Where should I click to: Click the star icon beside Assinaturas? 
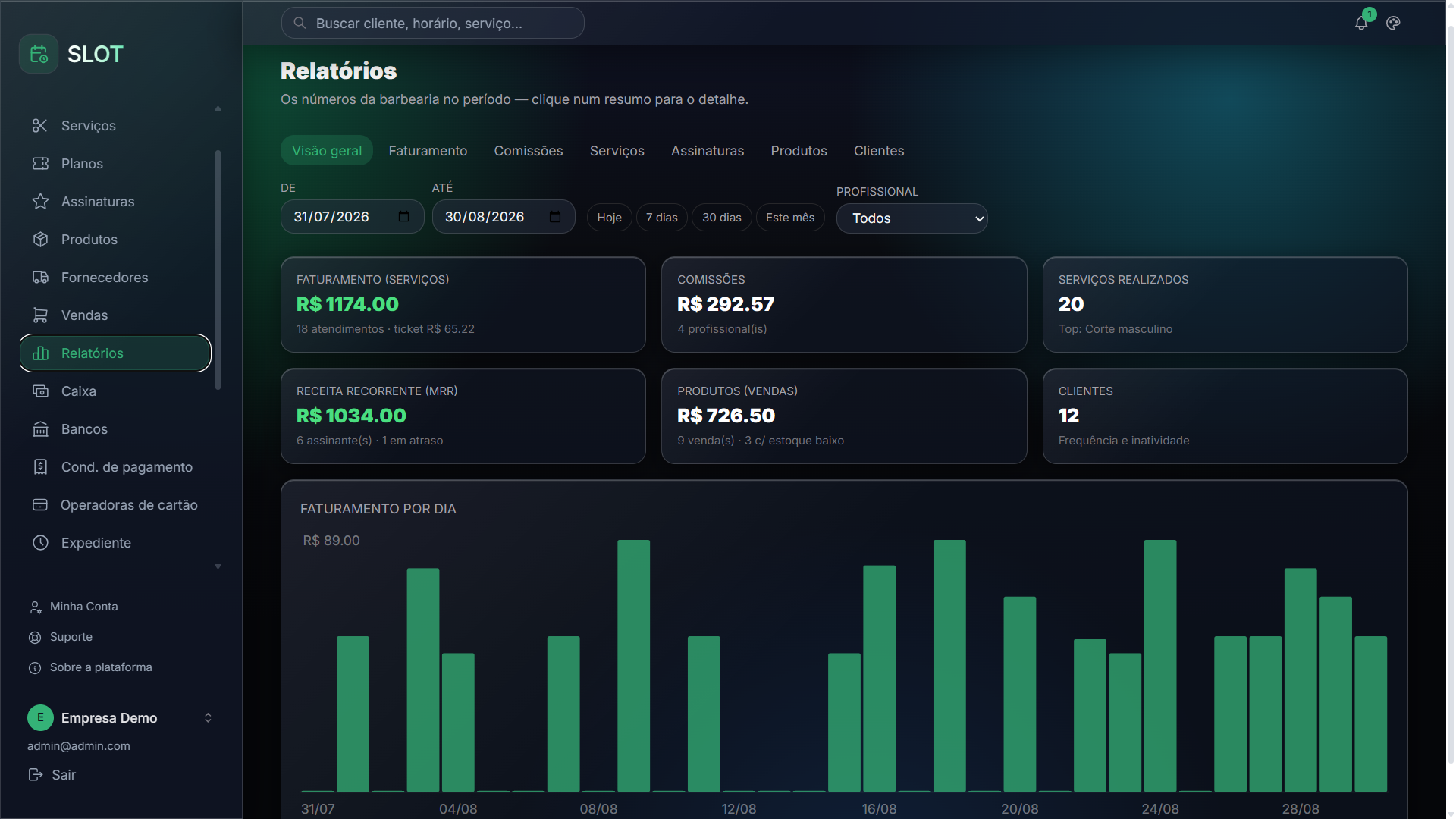[40, 201]
